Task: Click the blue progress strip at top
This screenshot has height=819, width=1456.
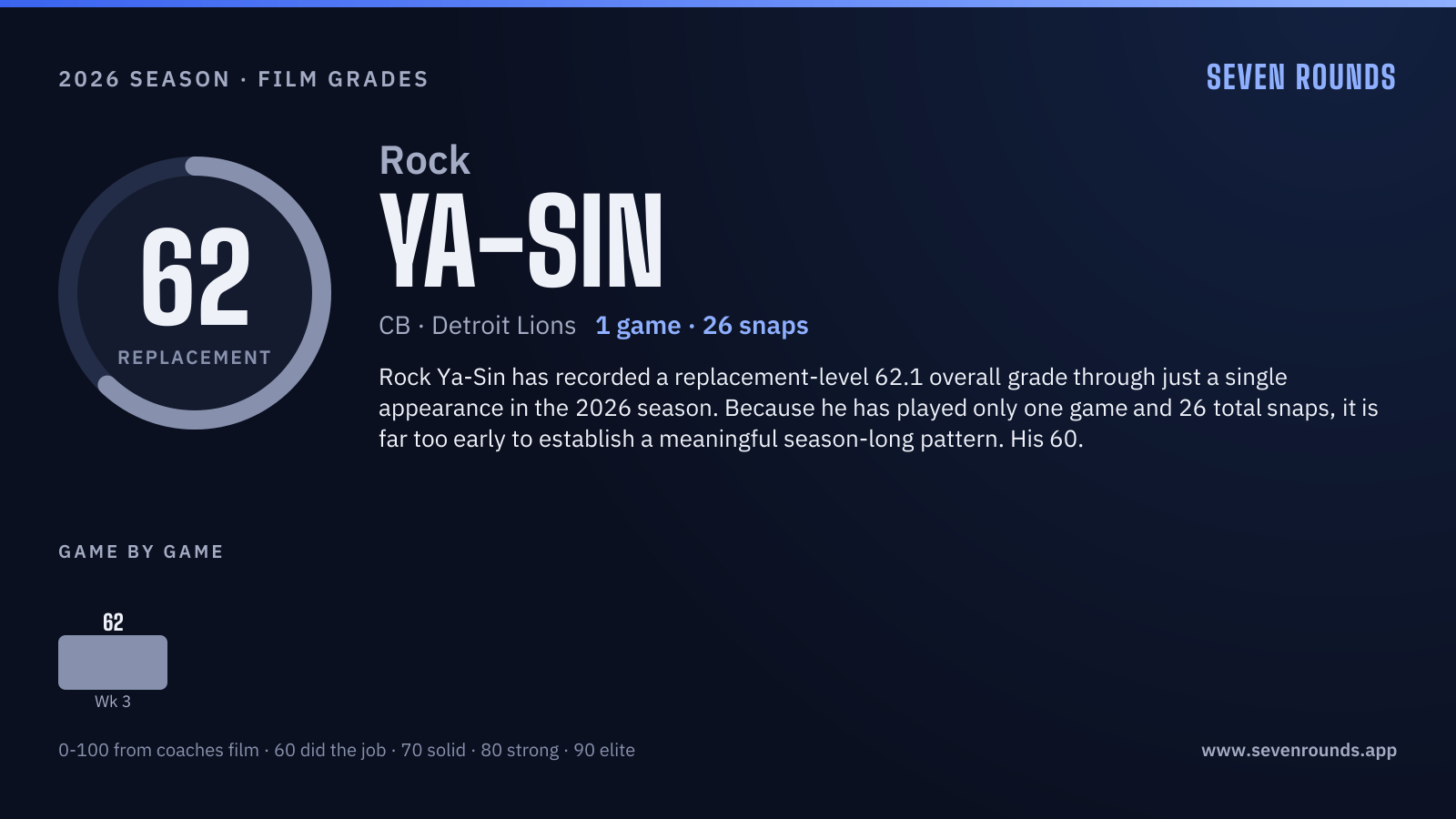Action: point(728,4)
